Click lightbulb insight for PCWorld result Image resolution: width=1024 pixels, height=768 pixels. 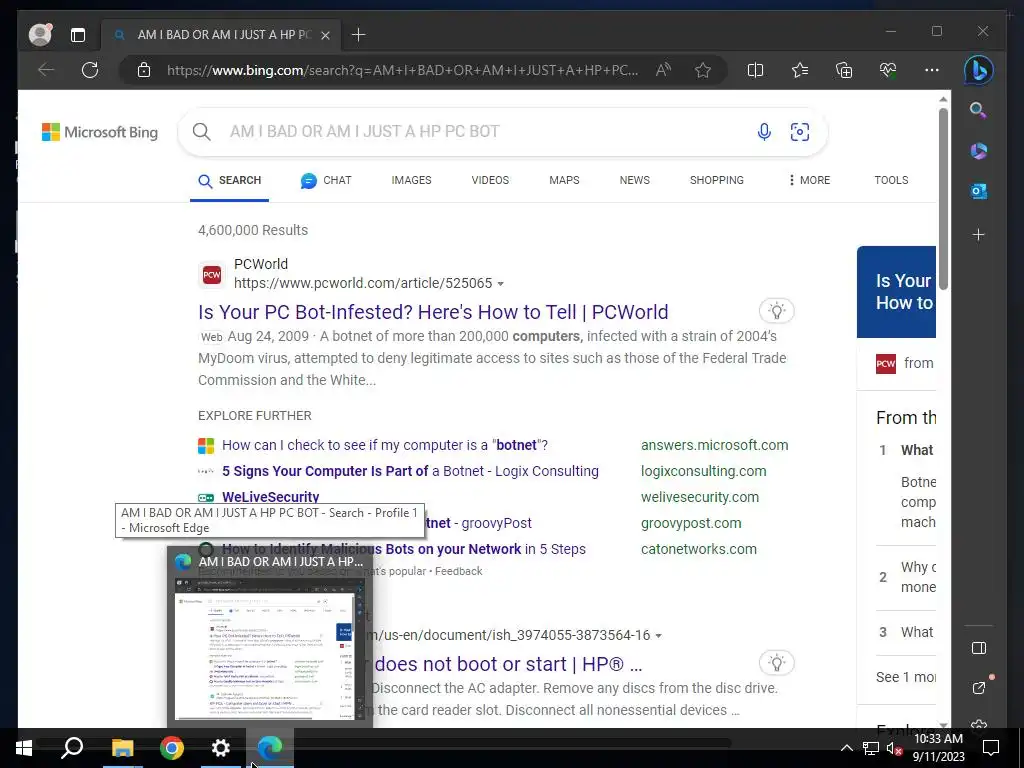(776, 311)
